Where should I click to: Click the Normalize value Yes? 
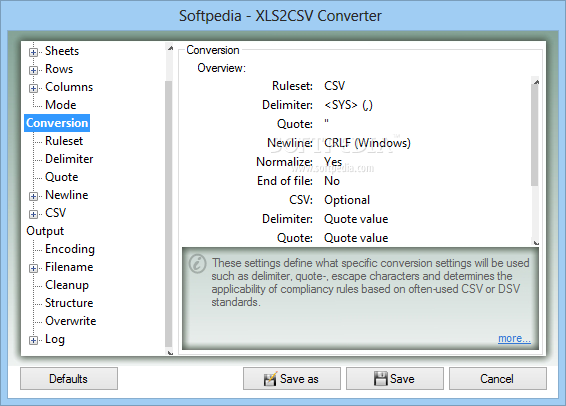point(333,162)
